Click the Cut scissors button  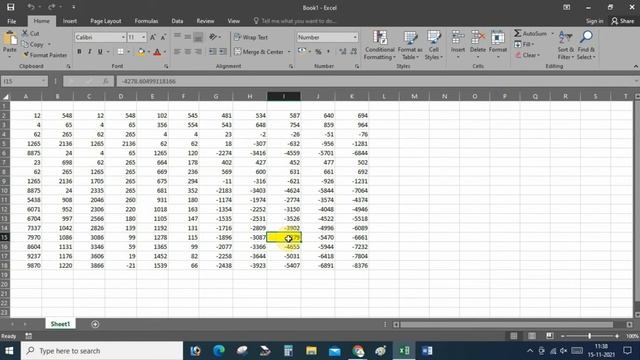coord(31,33)
